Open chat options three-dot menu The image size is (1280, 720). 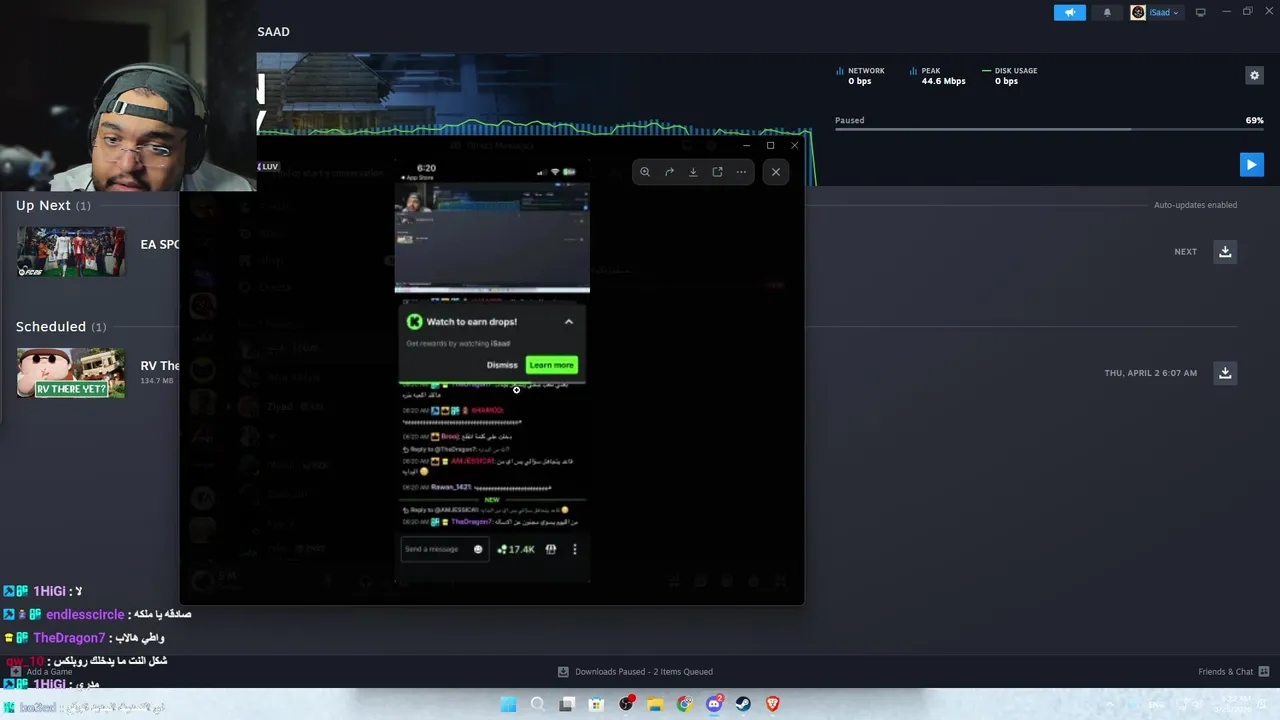coord(574,549)
